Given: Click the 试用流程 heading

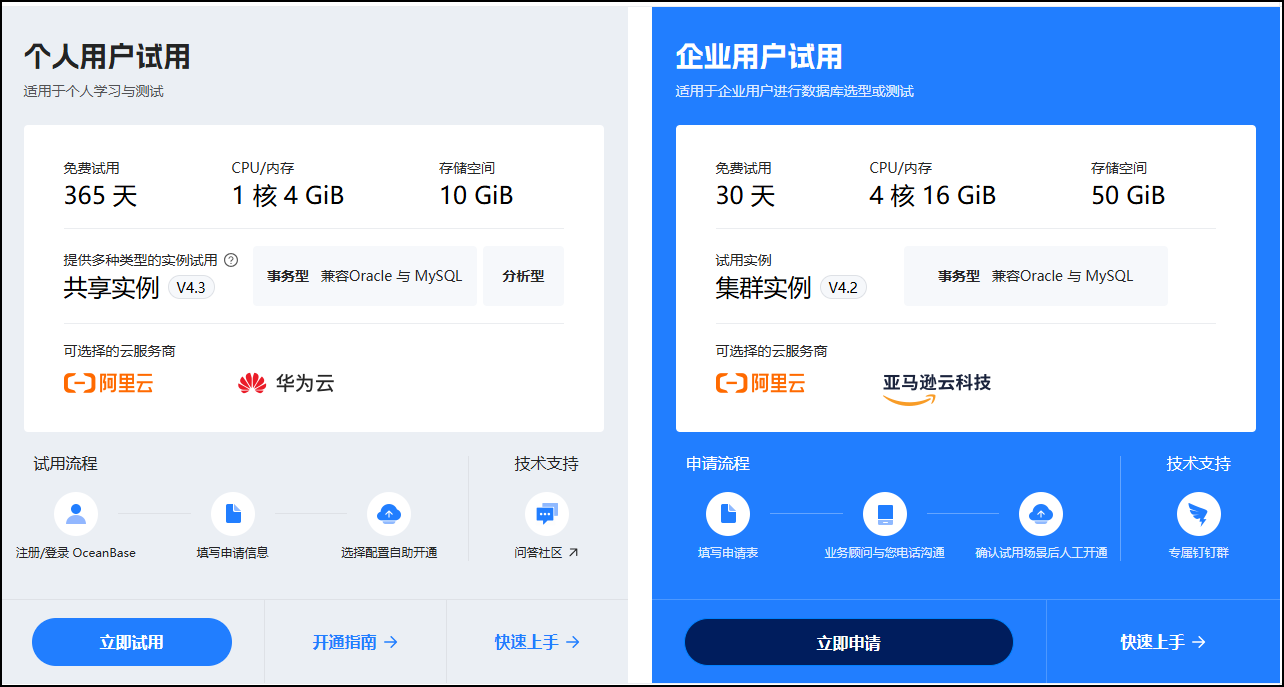Looking at the screenshot, I should (65, 464).
